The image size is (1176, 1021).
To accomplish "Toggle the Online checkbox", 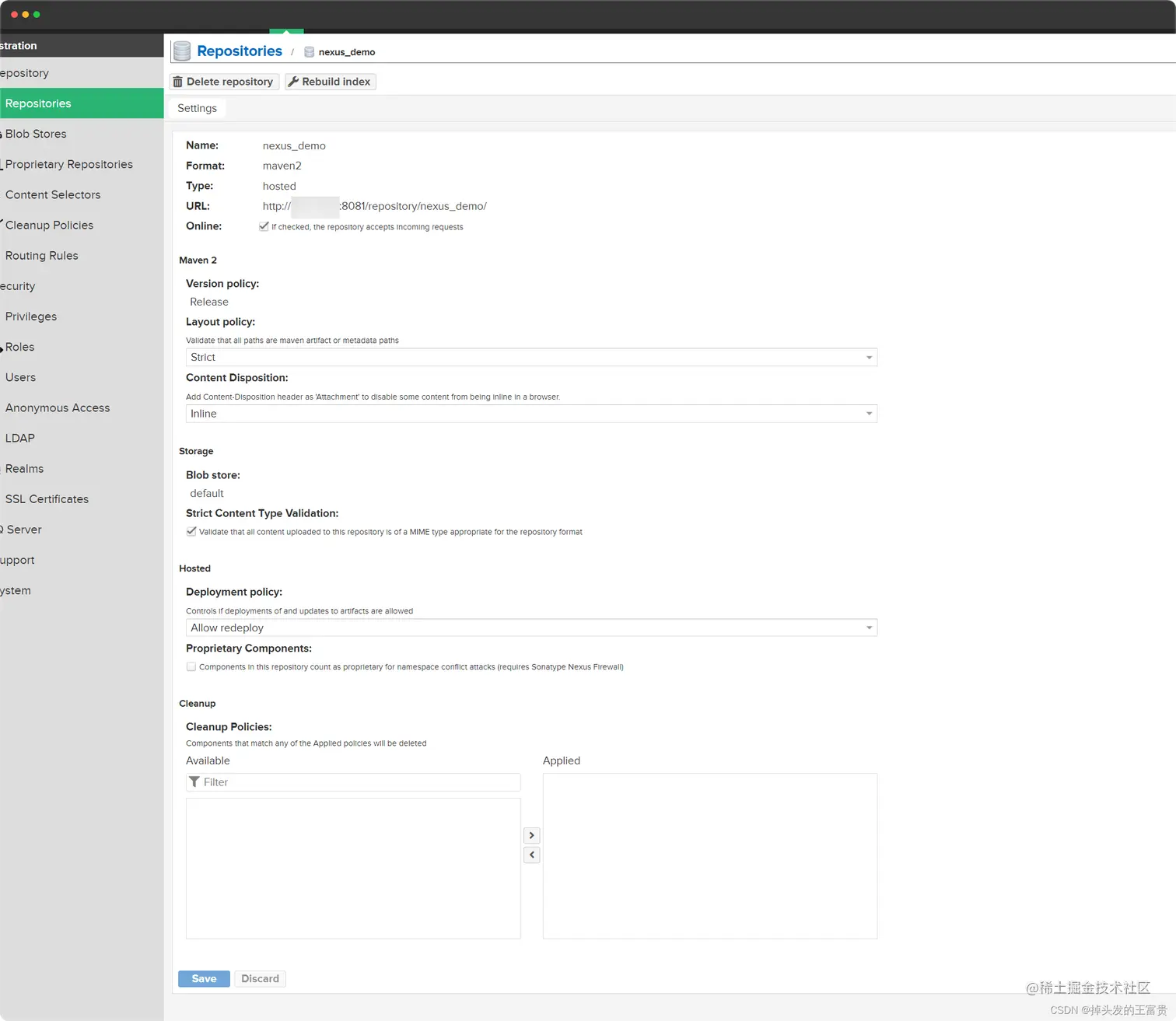I will (x=264, y=226).
